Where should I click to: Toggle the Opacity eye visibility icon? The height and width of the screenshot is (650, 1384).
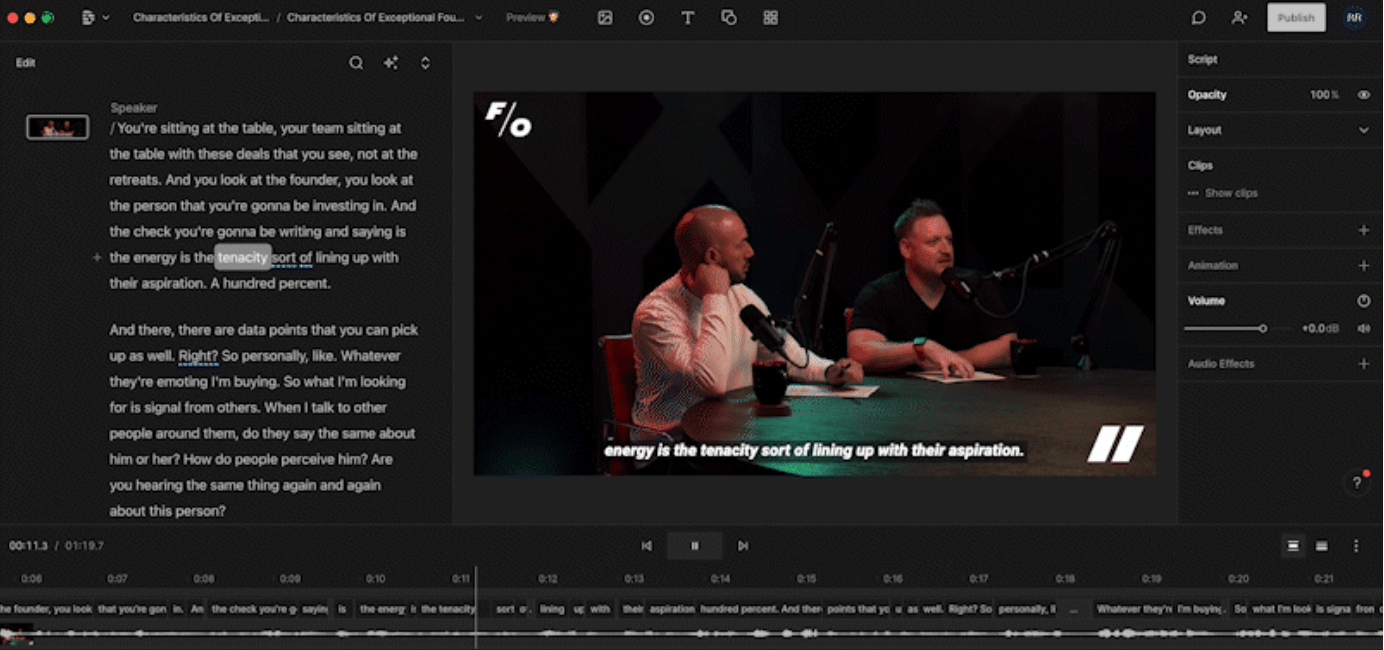(x=1363, y=95)
